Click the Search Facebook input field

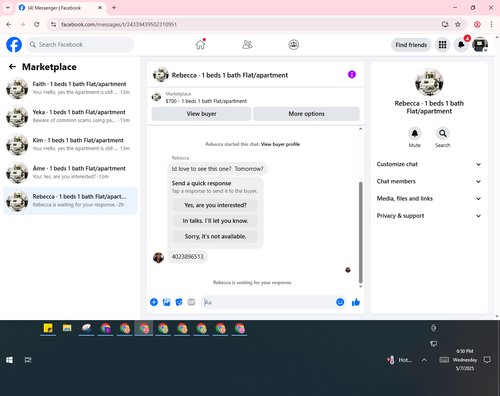click(x=80, y=45)
